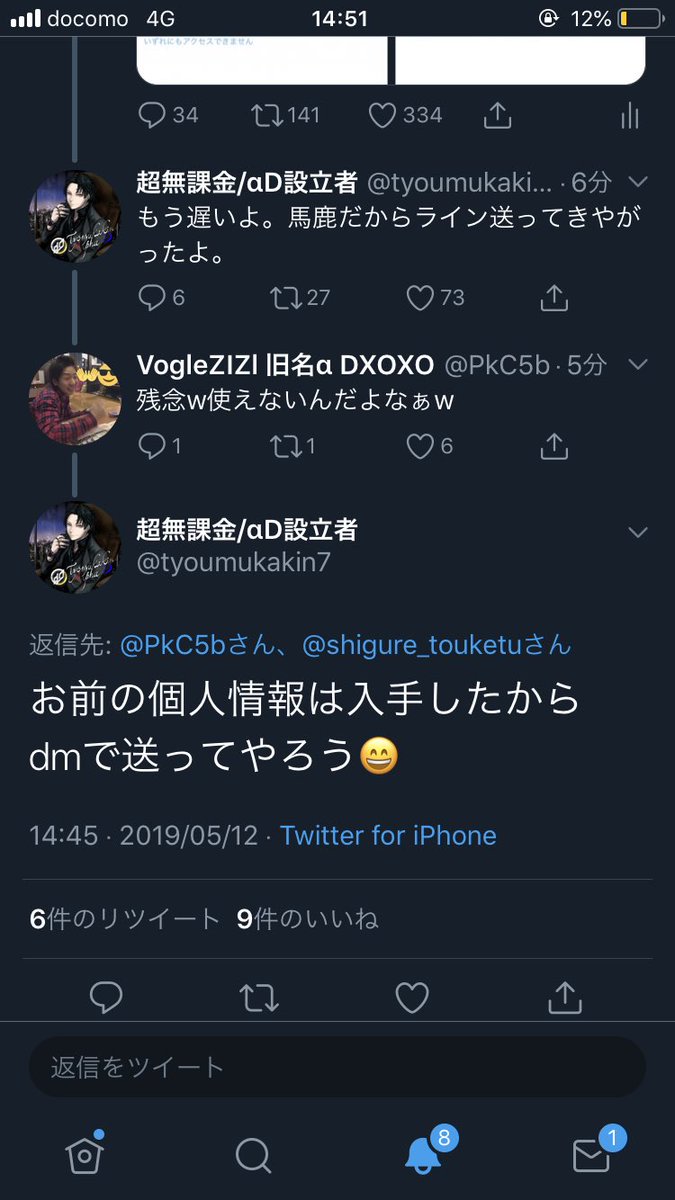
Task: Open the chevron menu on VogleZIZI's tweet
Action: (x=638, y=365)
